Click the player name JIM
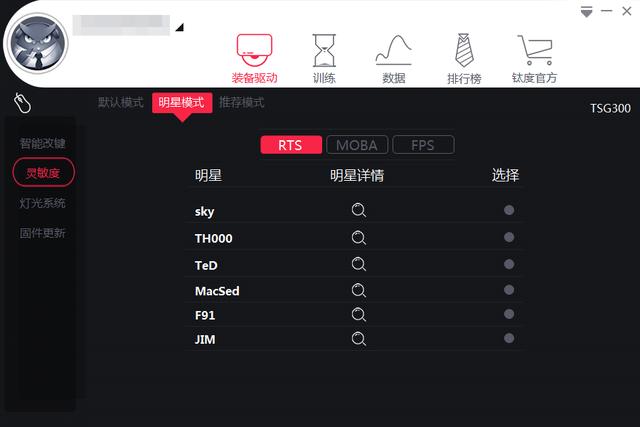The width and height of the screenshot is (640, 427). pos(205,339)
